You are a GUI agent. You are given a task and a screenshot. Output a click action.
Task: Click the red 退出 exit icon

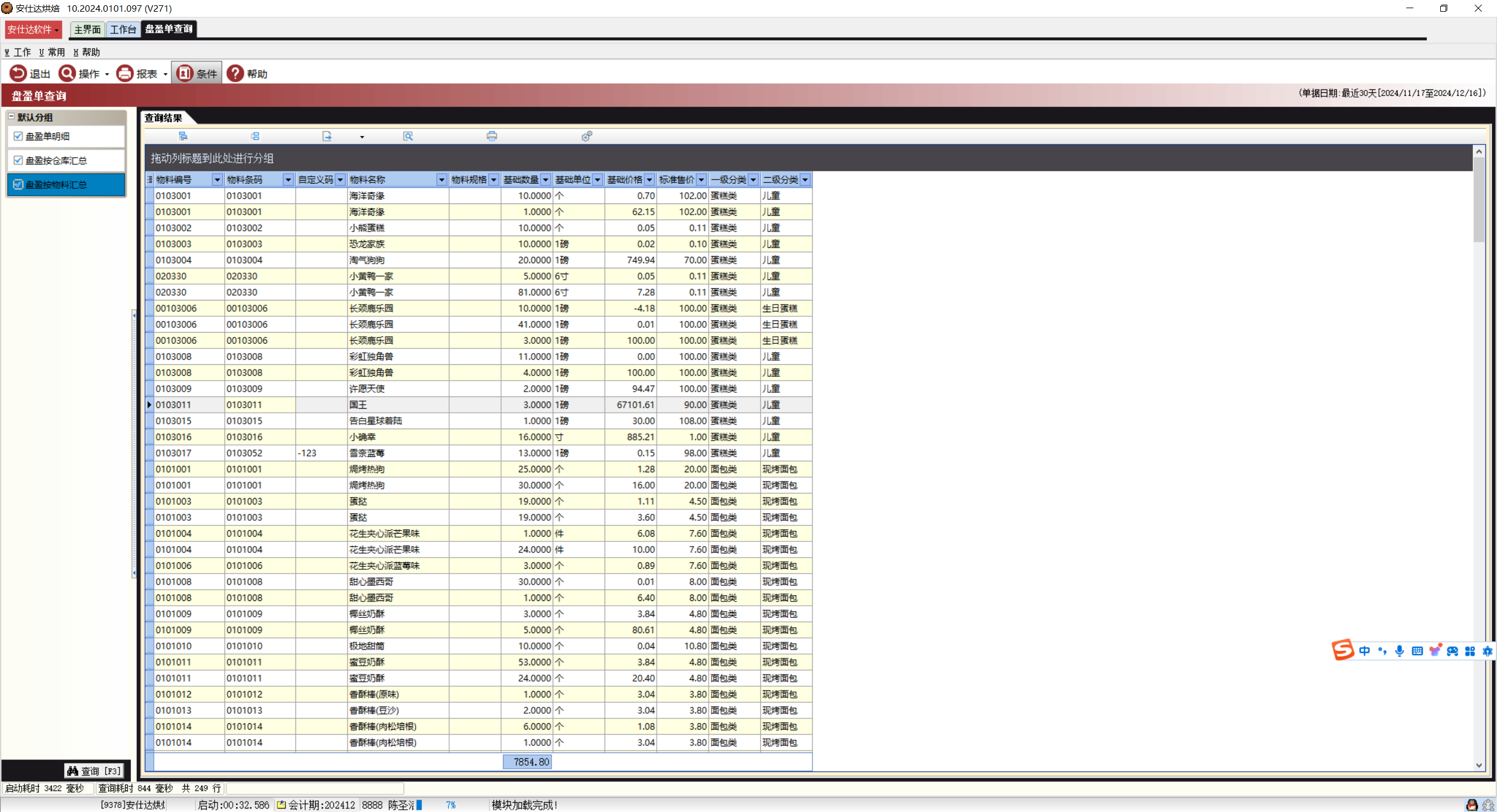pos(18,73)
